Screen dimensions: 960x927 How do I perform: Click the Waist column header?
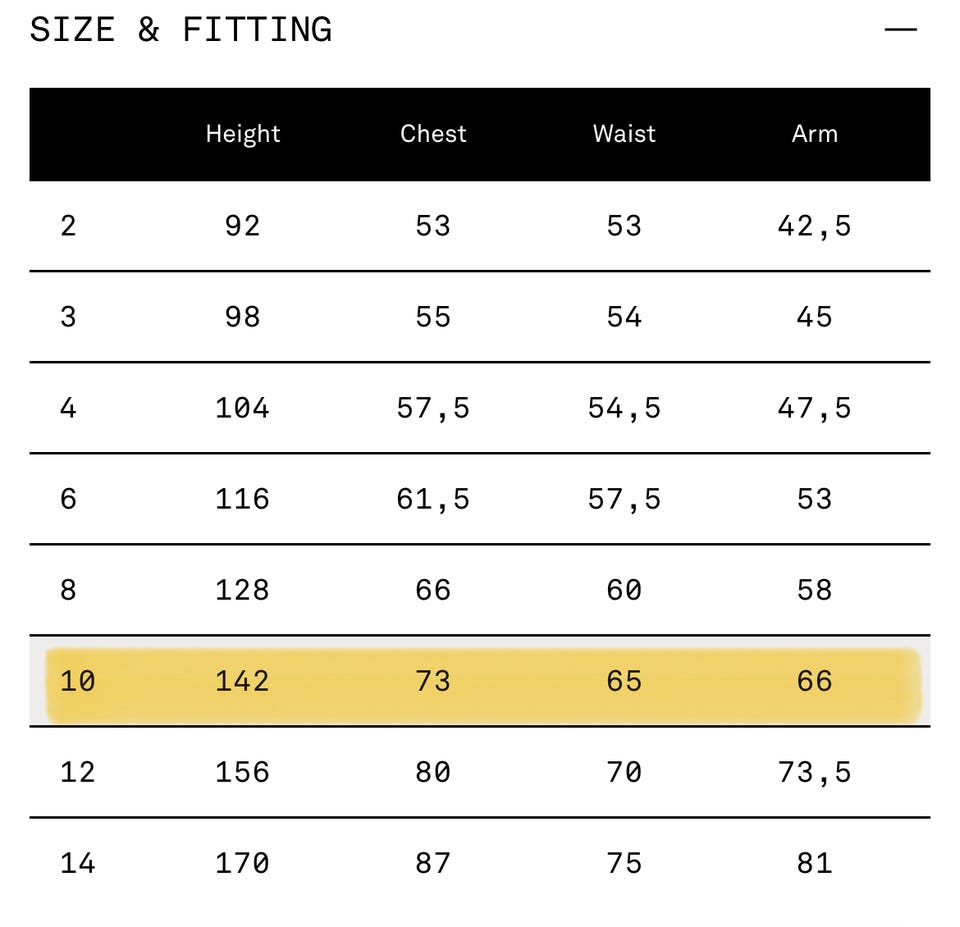click(624, 134)
